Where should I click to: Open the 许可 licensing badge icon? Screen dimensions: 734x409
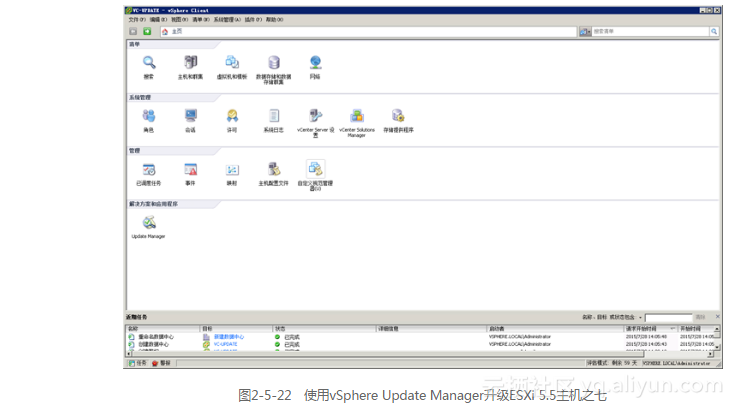tap(232, 116)
